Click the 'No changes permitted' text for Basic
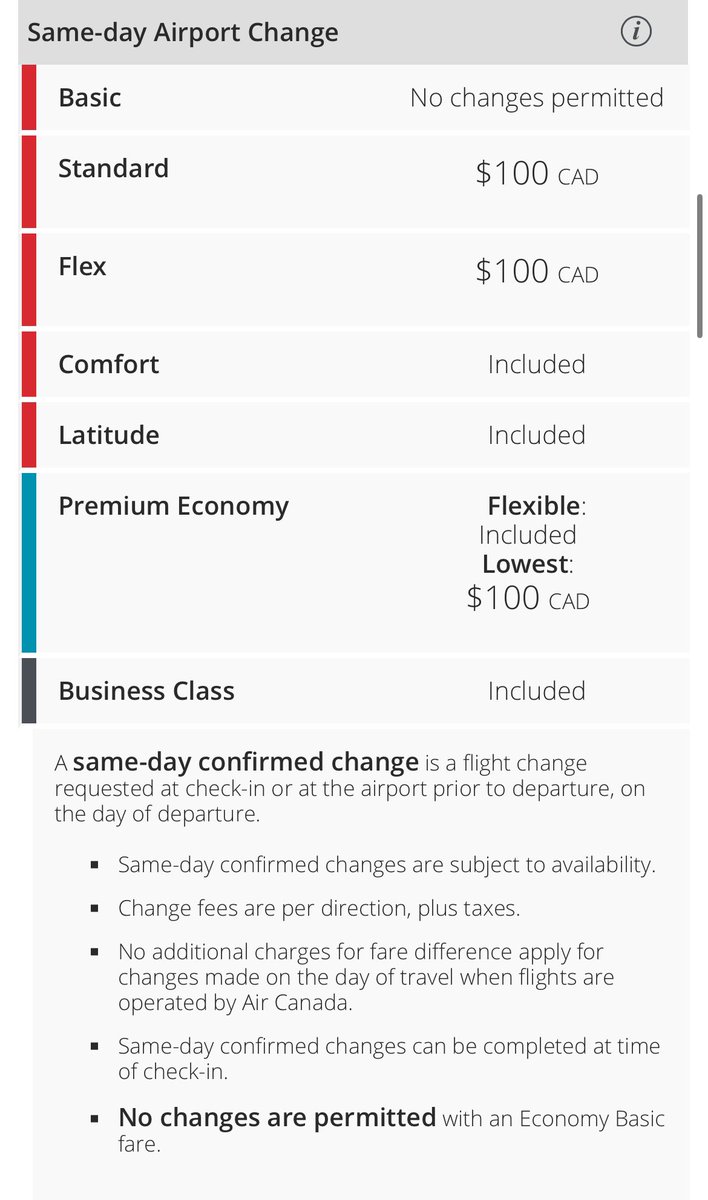The width and height of the screenshot is (708, 1200). coord(537,97)
